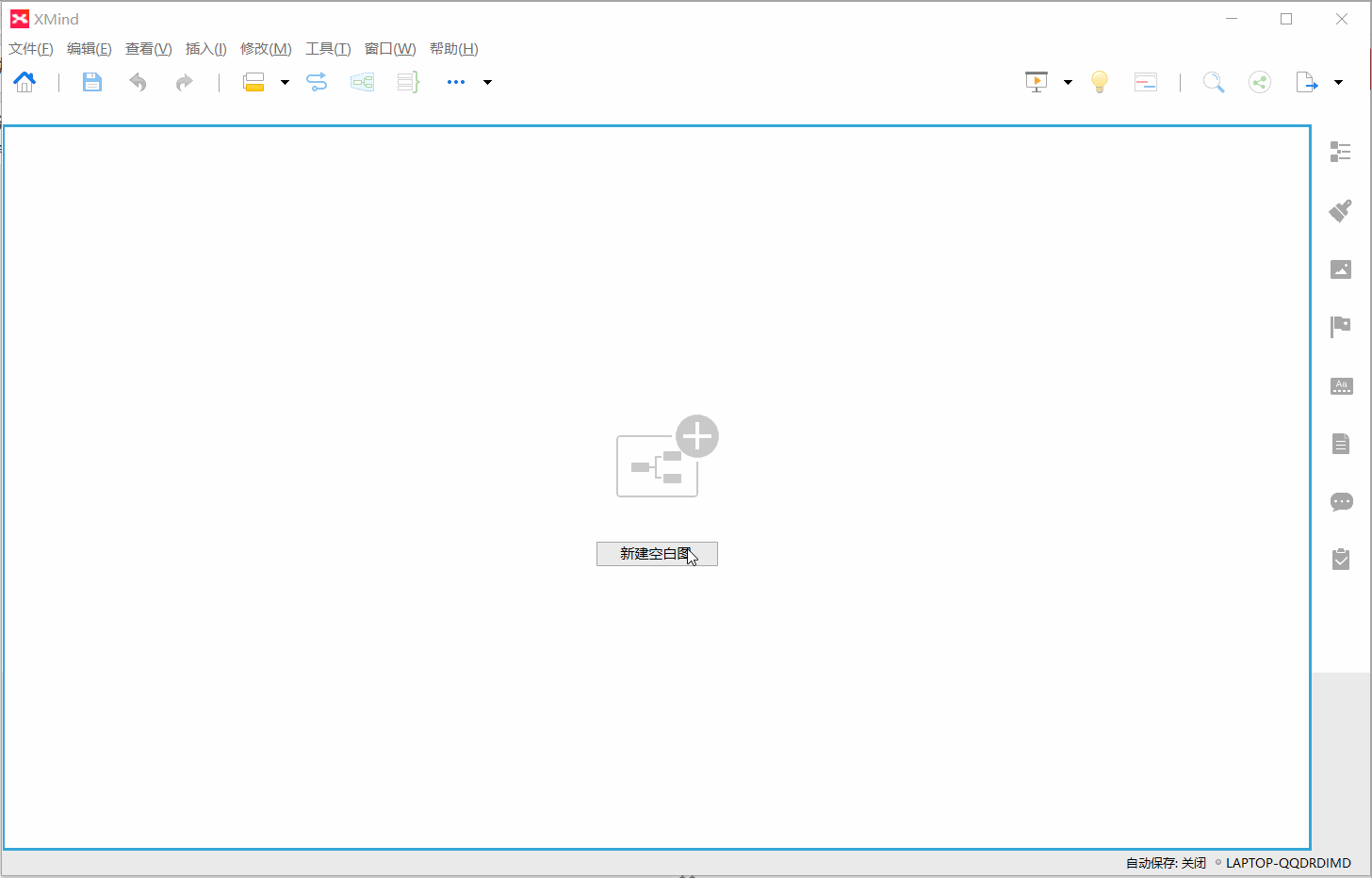Open the Image panel icon
Screen dimensions: 1372x878
pos(1341,269)
